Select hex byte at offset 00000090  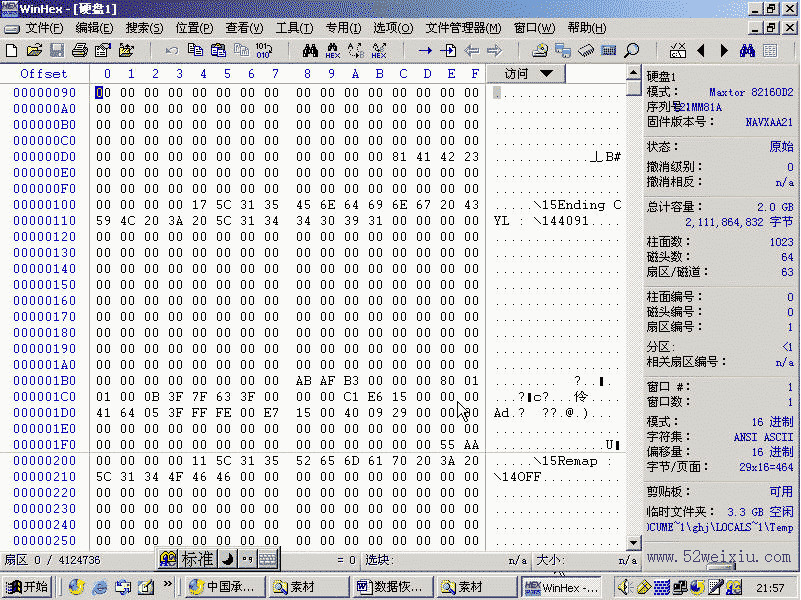pos(100,92)
